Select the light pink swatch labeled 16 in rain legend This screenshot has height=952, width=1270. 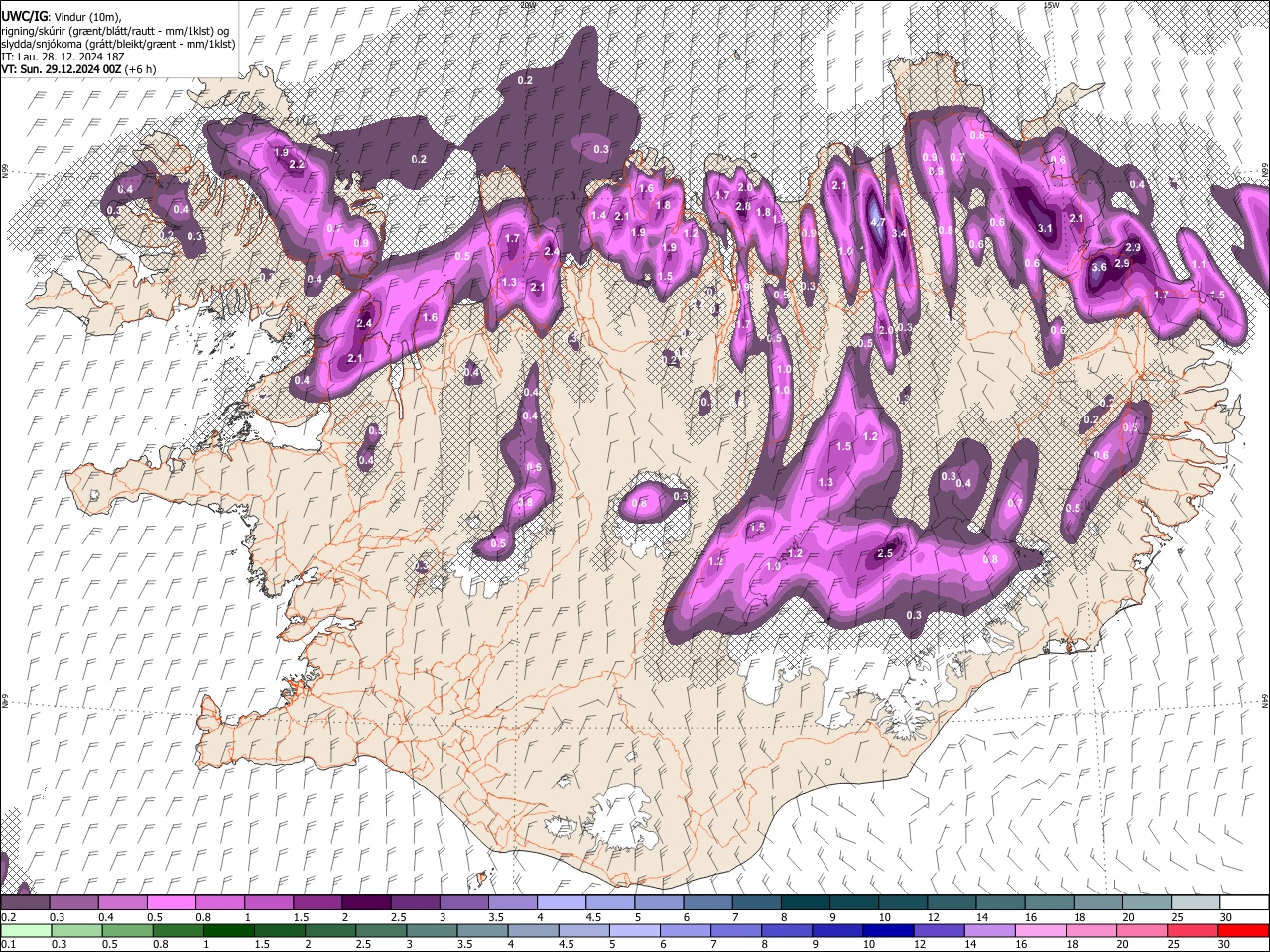pyautogui.click(x=1041, y=930)
